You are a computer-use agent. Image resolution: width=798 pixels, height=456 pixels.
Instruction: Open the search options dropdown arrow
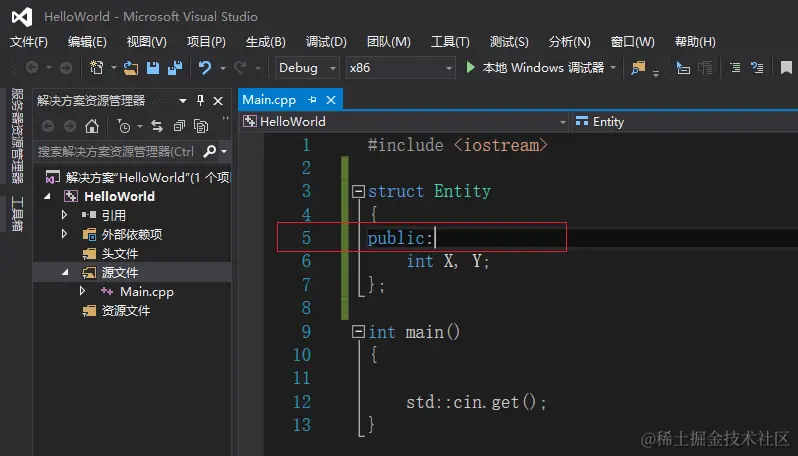point(224,152)
